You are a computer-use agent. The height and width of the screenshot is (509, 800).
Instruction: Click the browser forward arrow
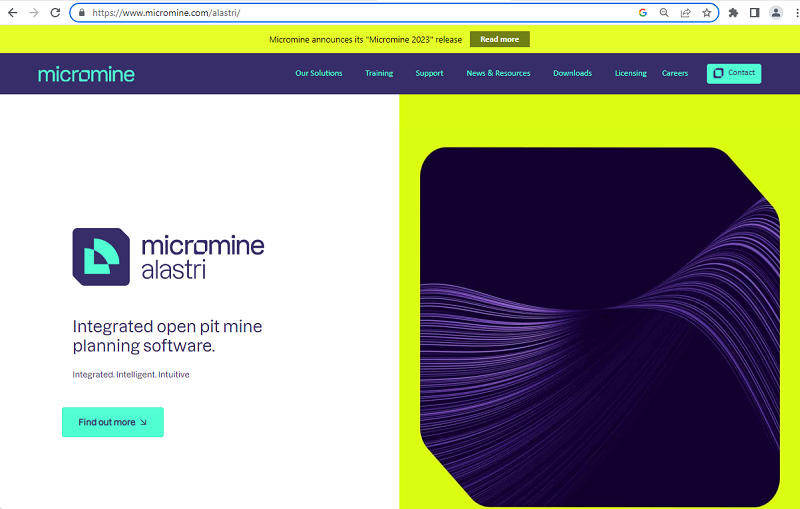(x=34, y=13)
